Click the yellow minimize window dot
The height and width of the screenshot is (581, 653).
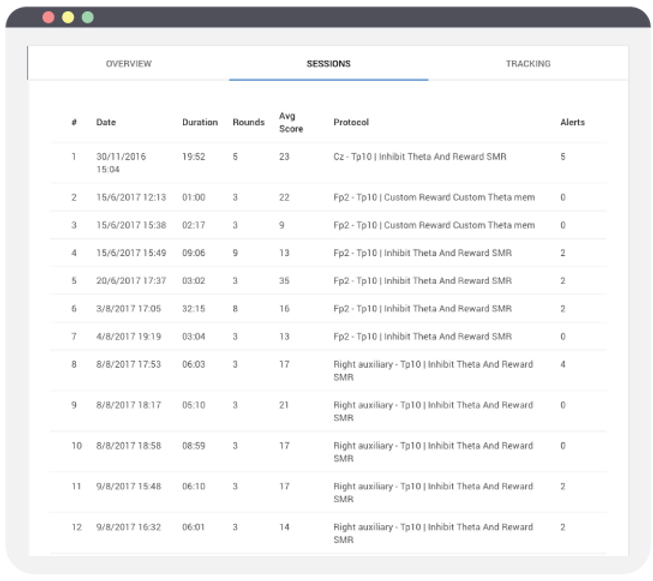click(x=68, y=18)
